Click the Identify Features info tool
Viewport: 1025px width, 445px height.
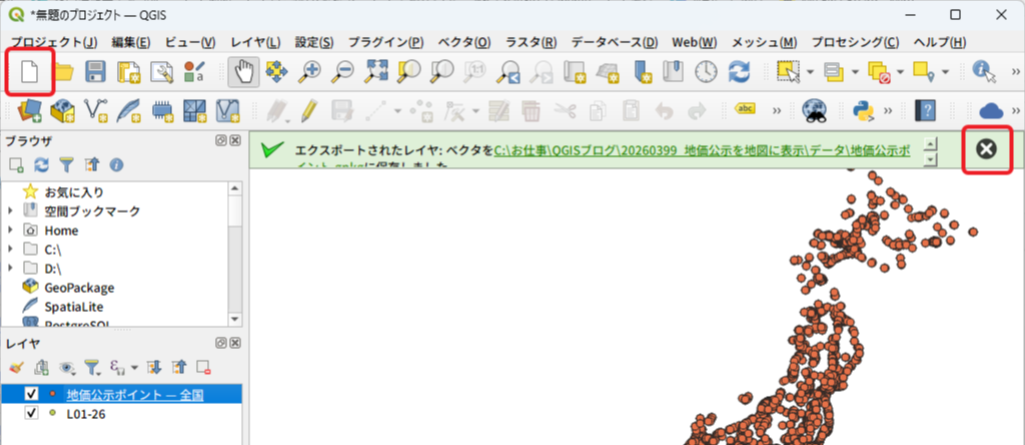pyautogui.click(x=983, y=72)
